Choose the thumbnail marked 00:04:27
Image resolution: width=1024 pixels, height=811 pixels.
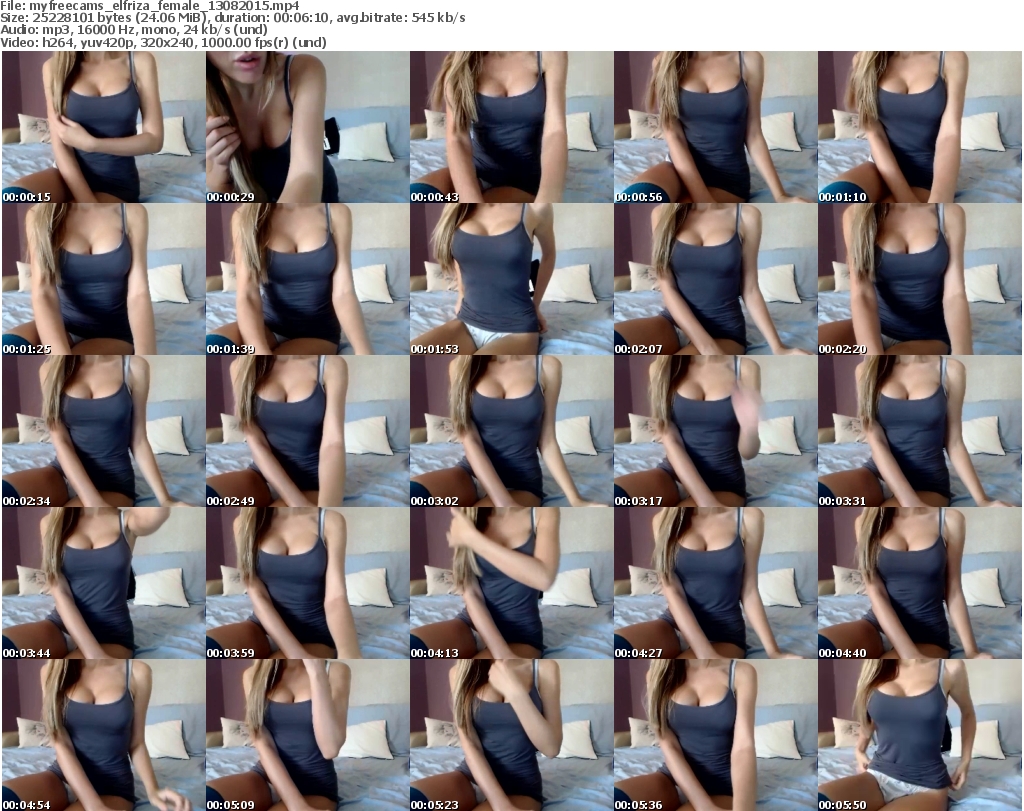point(715,583)
